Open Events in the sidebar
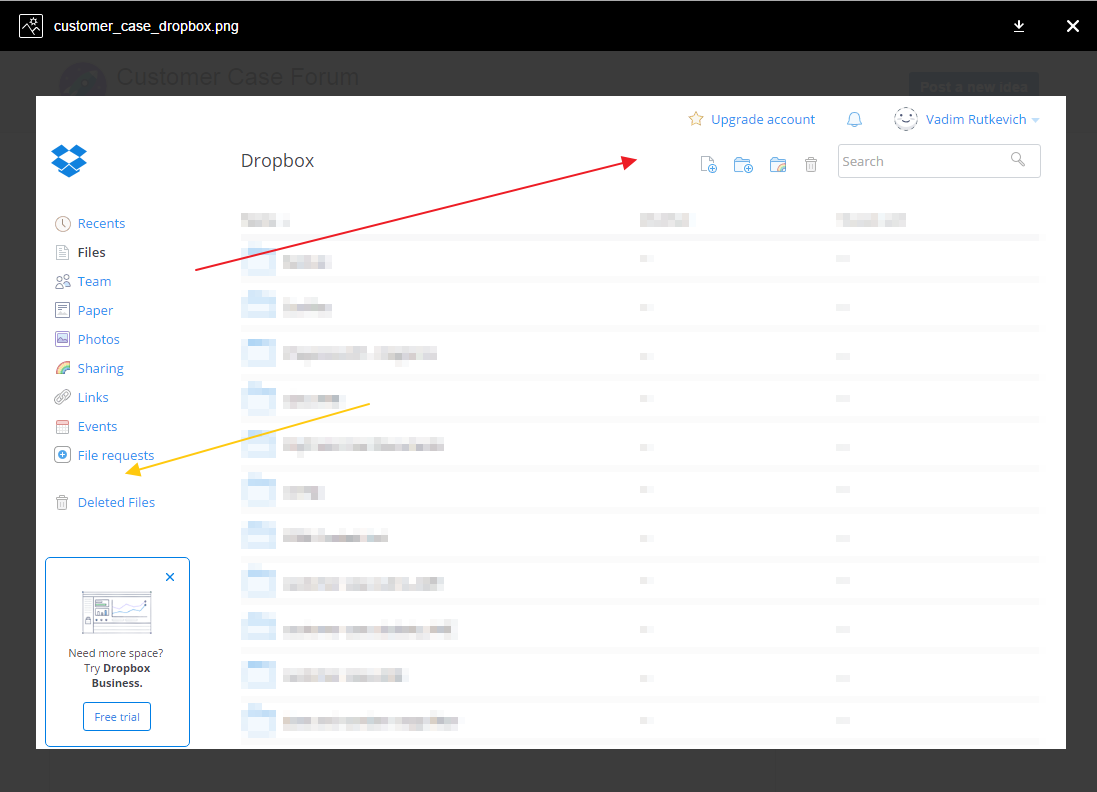Viewport: 1097px width, 792px height. (97, 427)
